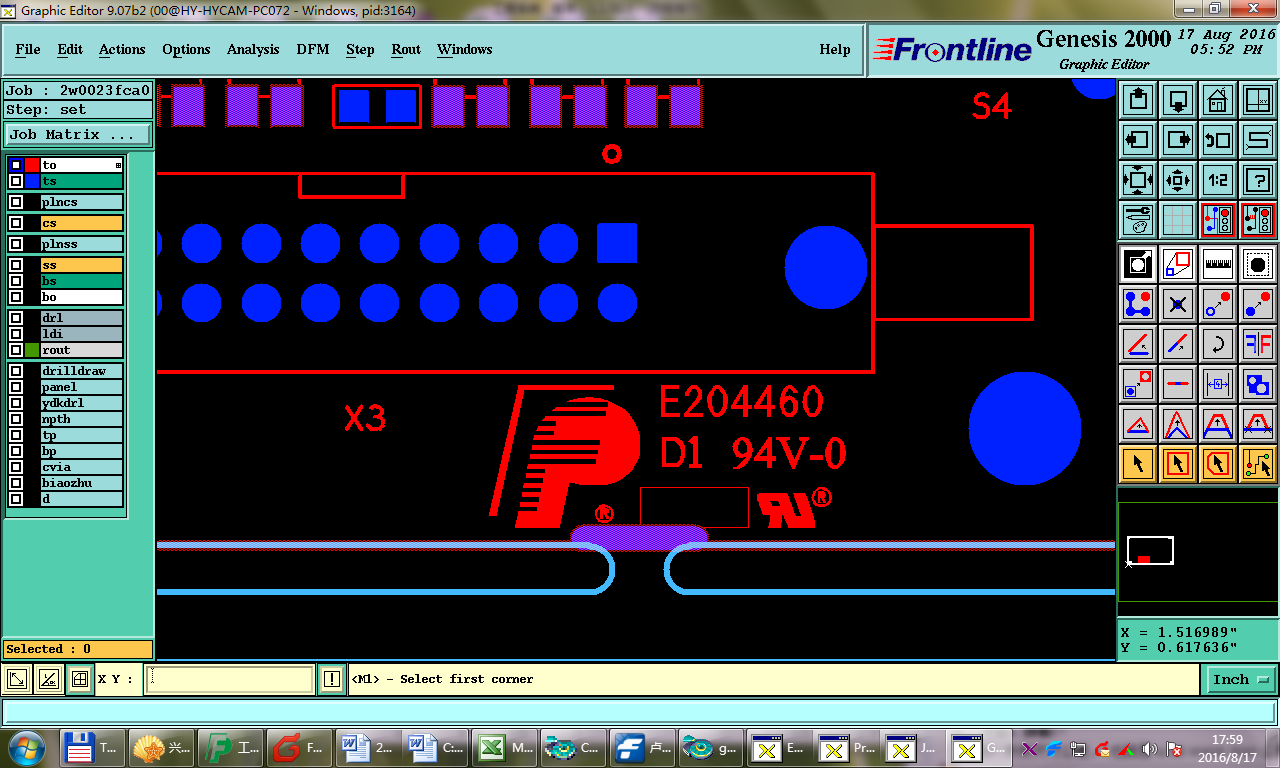Open the Analysis menu
Image resolution: width=1280 pixels, height=768 pixels.
[x=253, y=49]
